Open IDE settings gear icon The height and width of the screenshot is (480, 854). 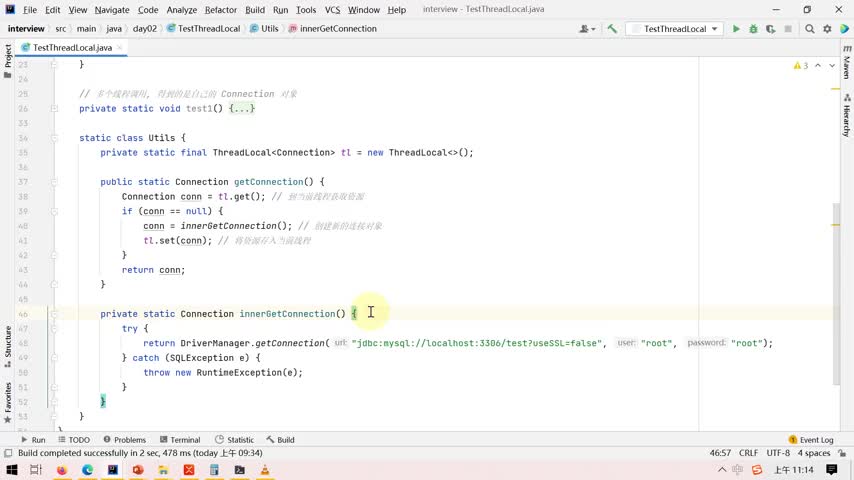coord(827,29)
